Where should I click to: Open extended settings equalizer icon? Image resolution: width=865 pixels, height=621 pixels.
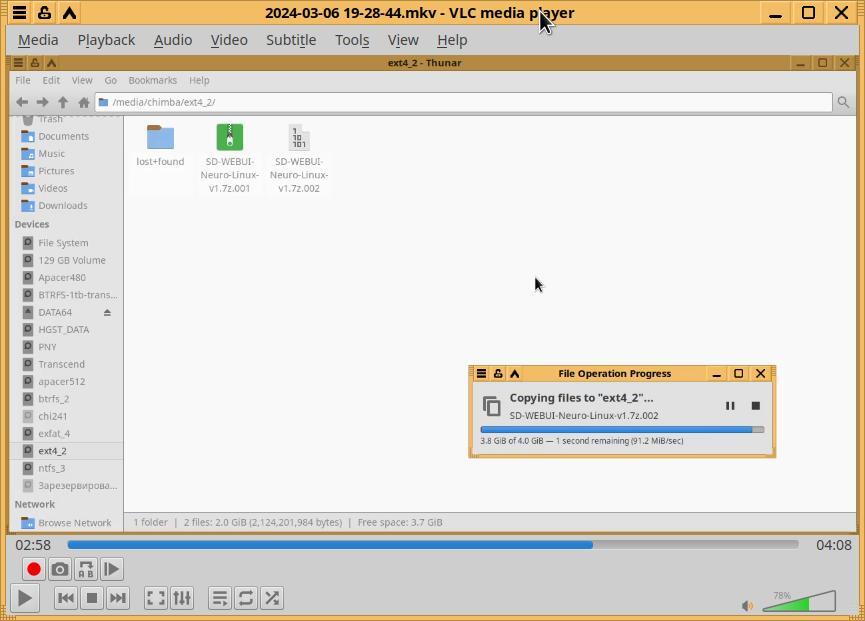tap(182, 598)
